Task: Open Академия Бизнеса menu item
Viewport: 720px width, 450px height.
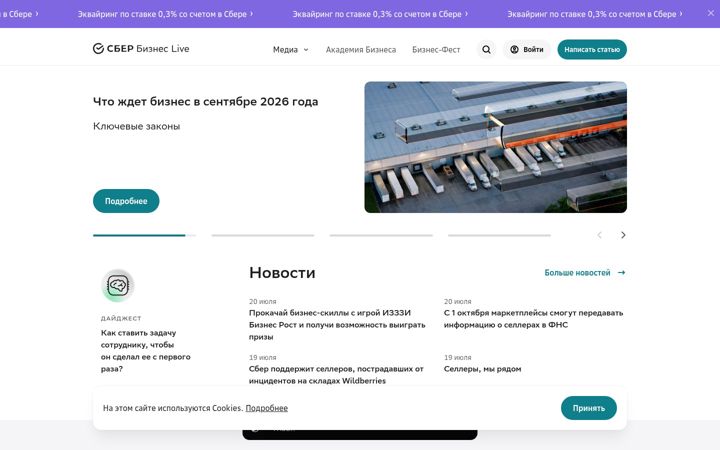Action: click(361, 50)
